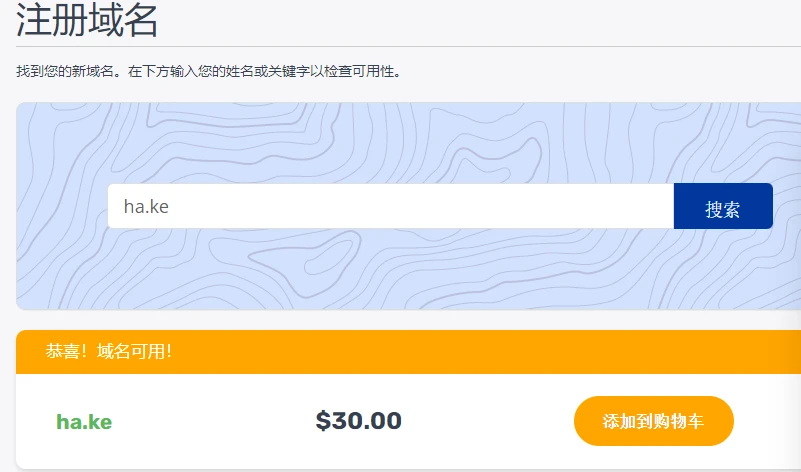Click the 恭喜！域名可用！ banner text
801x472 pixels.
coord(109,352)
